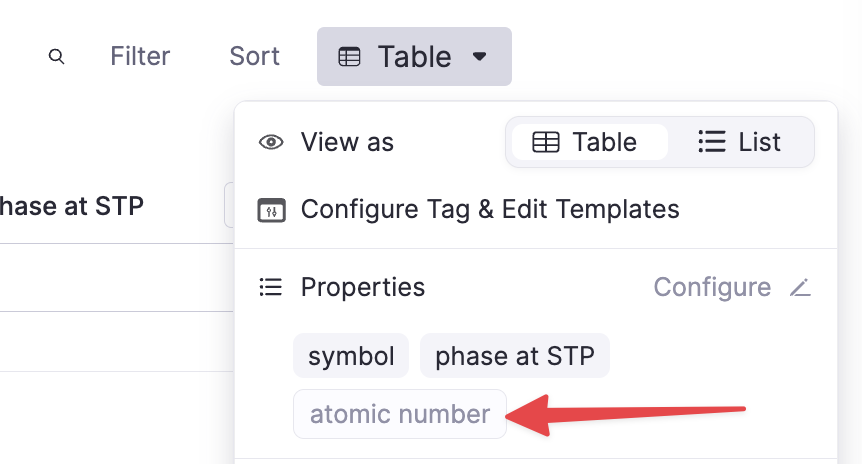Switch the view to List
This screenshot has width=862, height=464.
[740, 142]
